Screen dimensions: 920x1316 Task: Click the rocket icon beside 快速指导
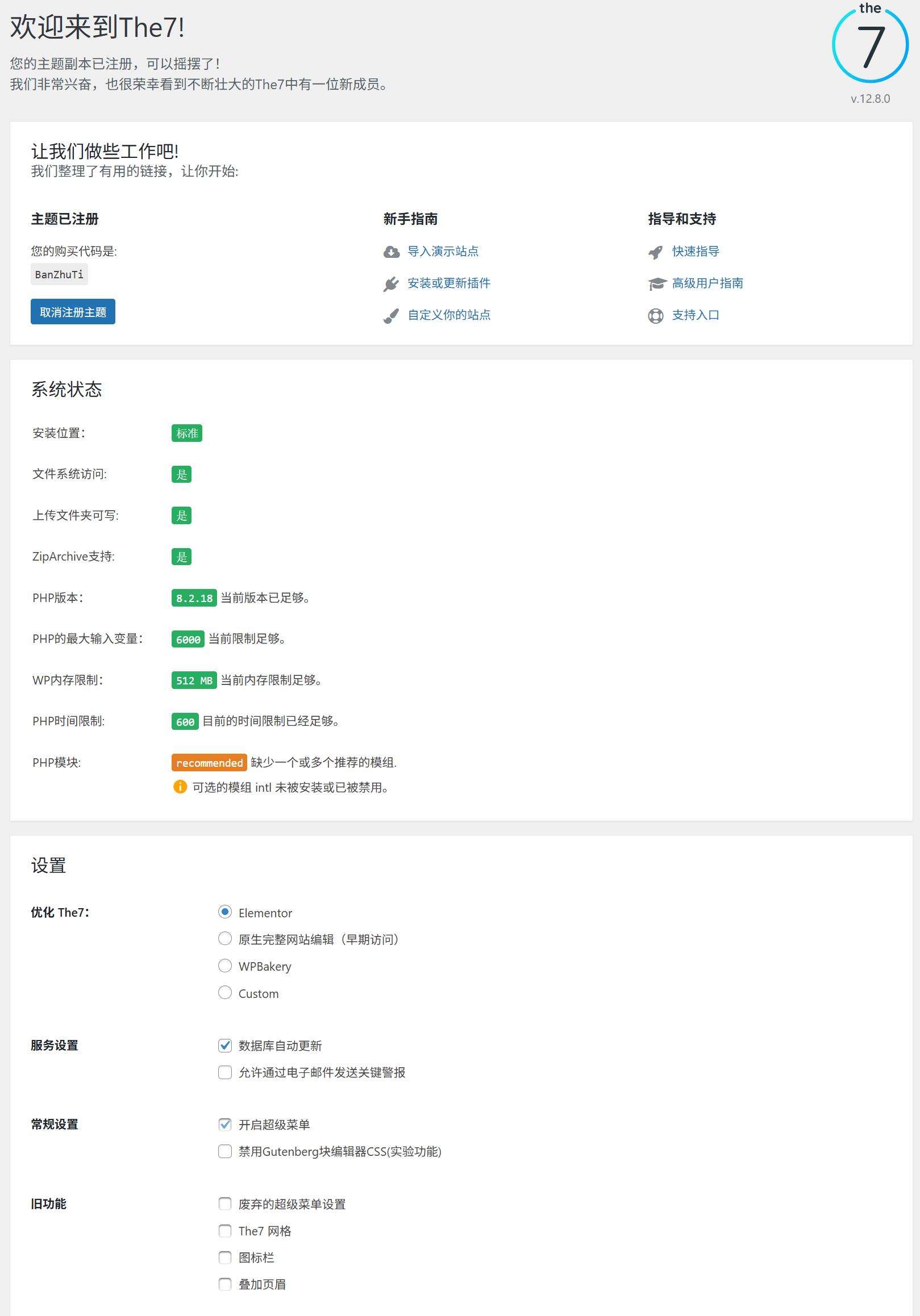[656, 252]
